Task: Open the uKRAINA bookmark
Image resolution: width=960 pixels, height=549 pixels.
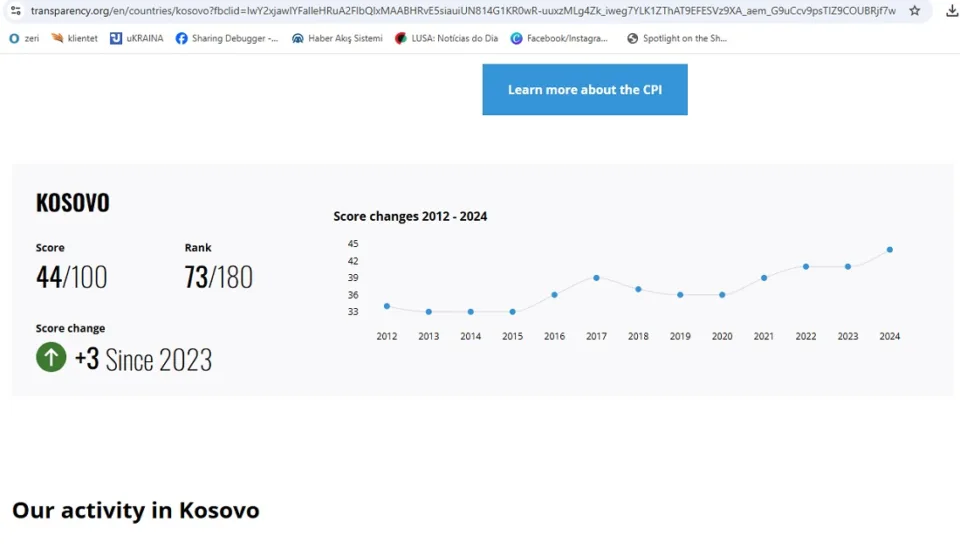Action: (137, 38)
